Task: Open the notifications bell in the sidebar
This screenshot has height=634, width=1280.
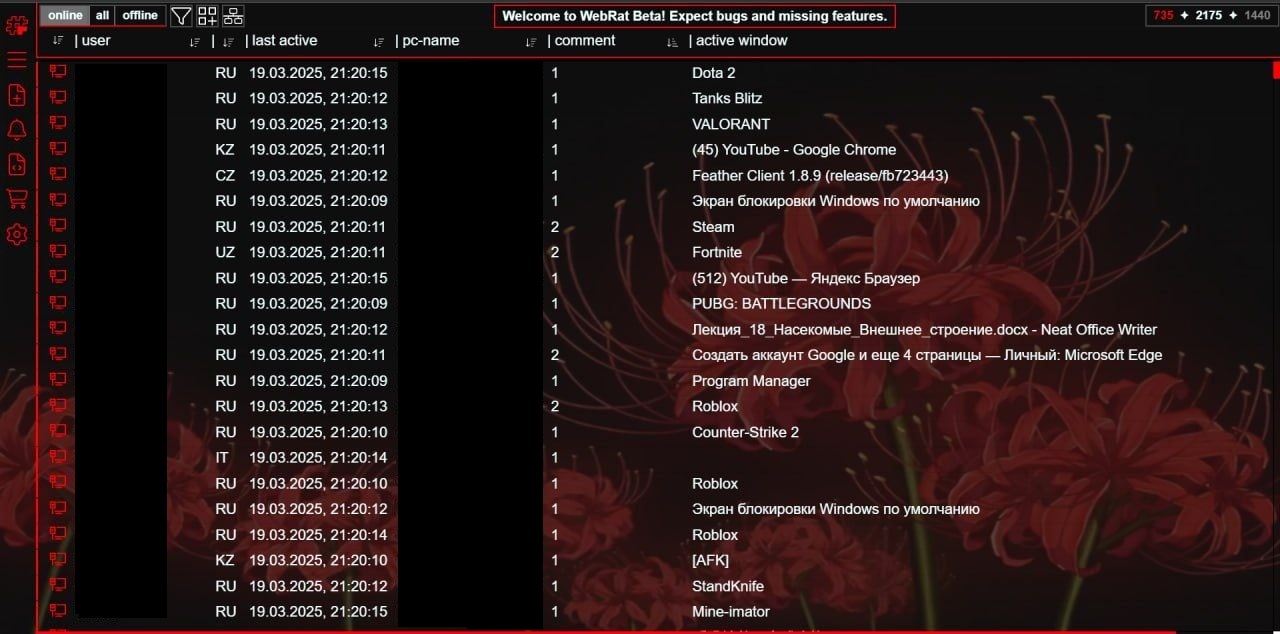Action: point(17,130)
